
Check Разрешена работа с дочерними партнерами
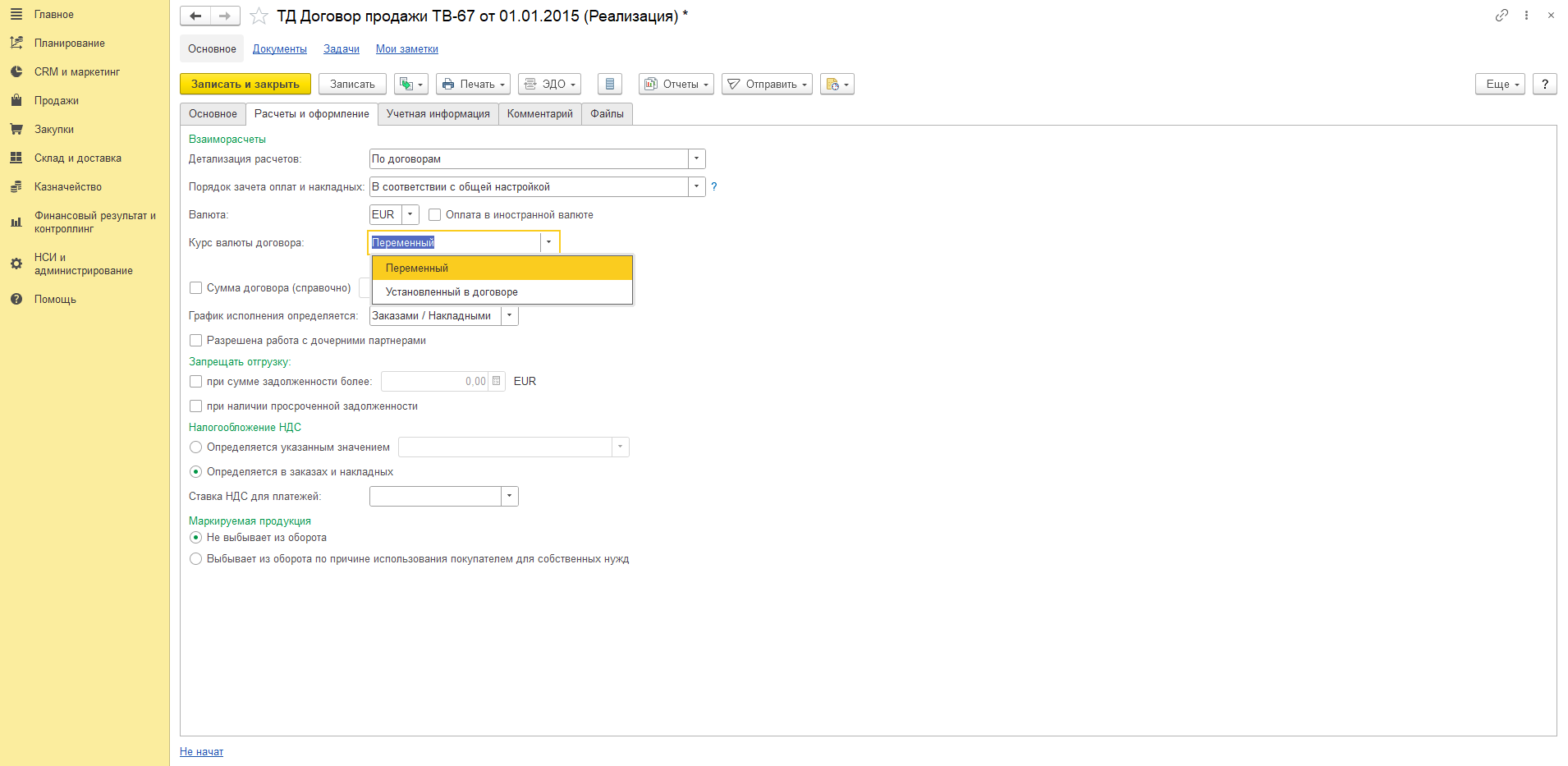tap(195, 341)
